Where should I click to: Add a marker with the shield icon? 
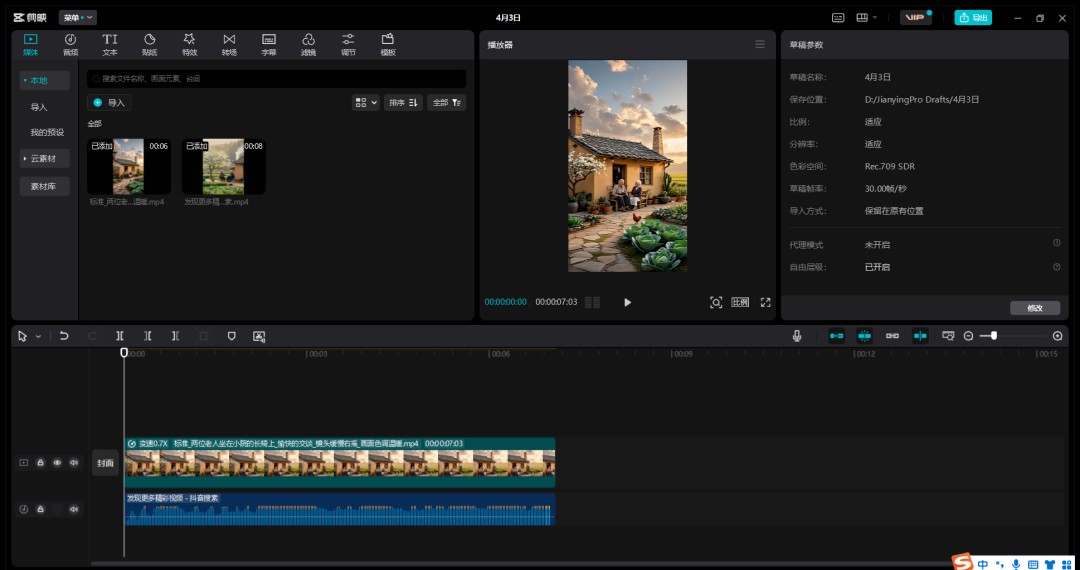coord(231,336)
